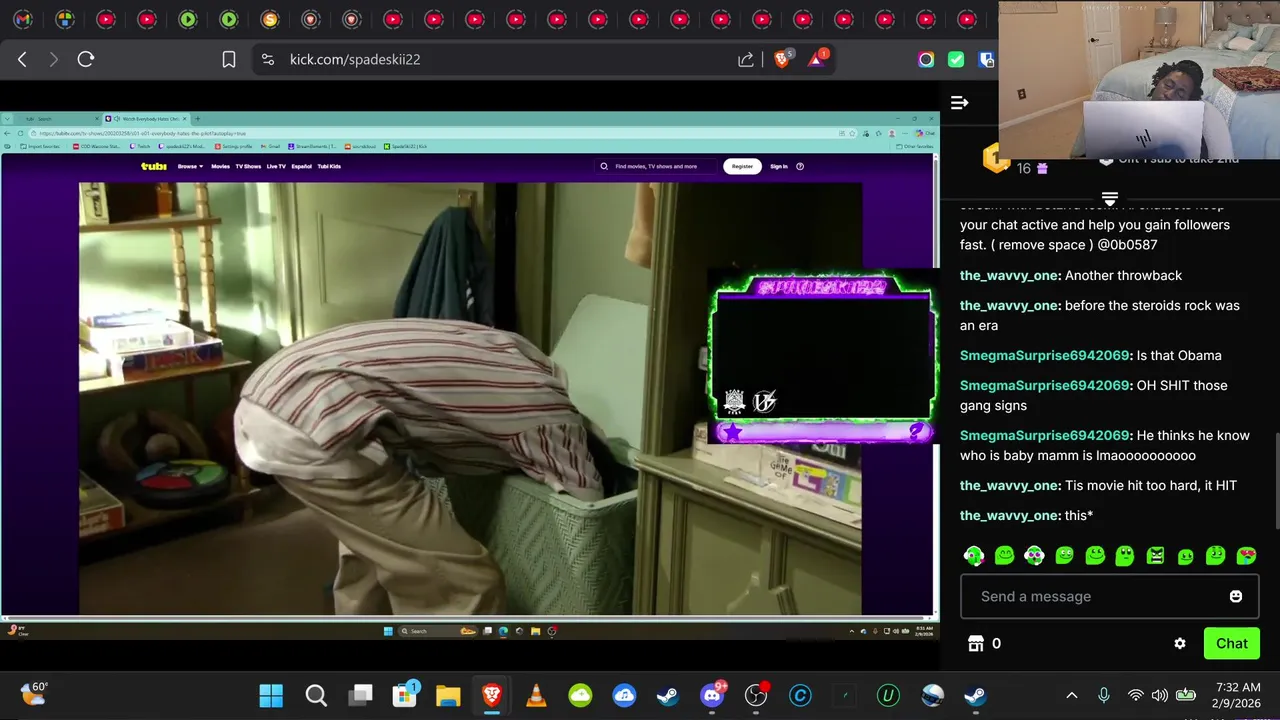Open chat settings gear icon
The width and height of the screenshot is (1280, 720).
click(1180, 644)
